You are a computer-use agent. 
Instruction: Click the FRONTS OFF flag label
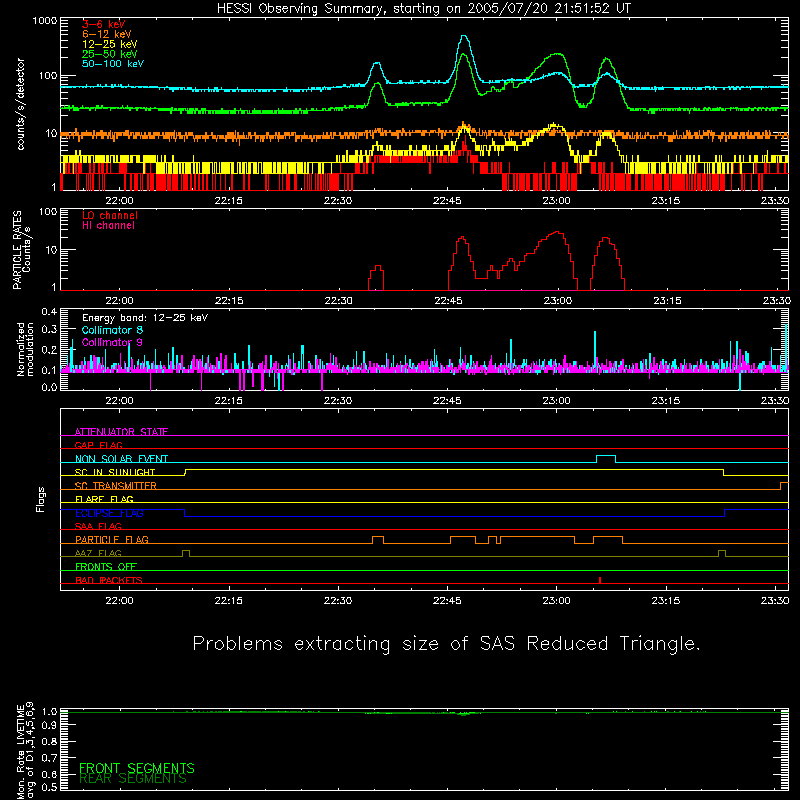pos(106,567)
